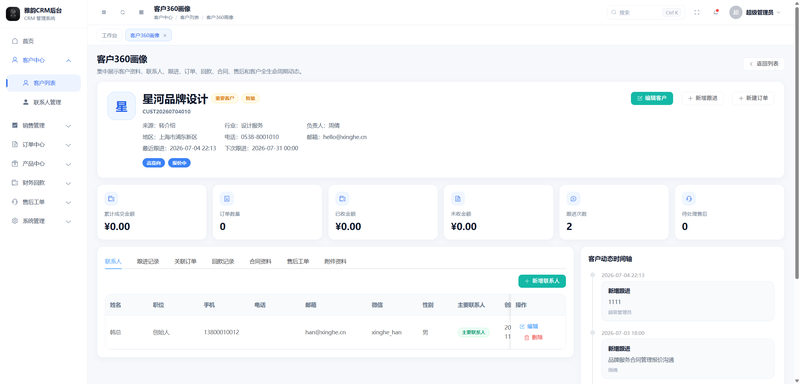The height and width of the screenshot is (384, 800).
Task: Click the user avatar icon
Action: [x=735, y=12]
